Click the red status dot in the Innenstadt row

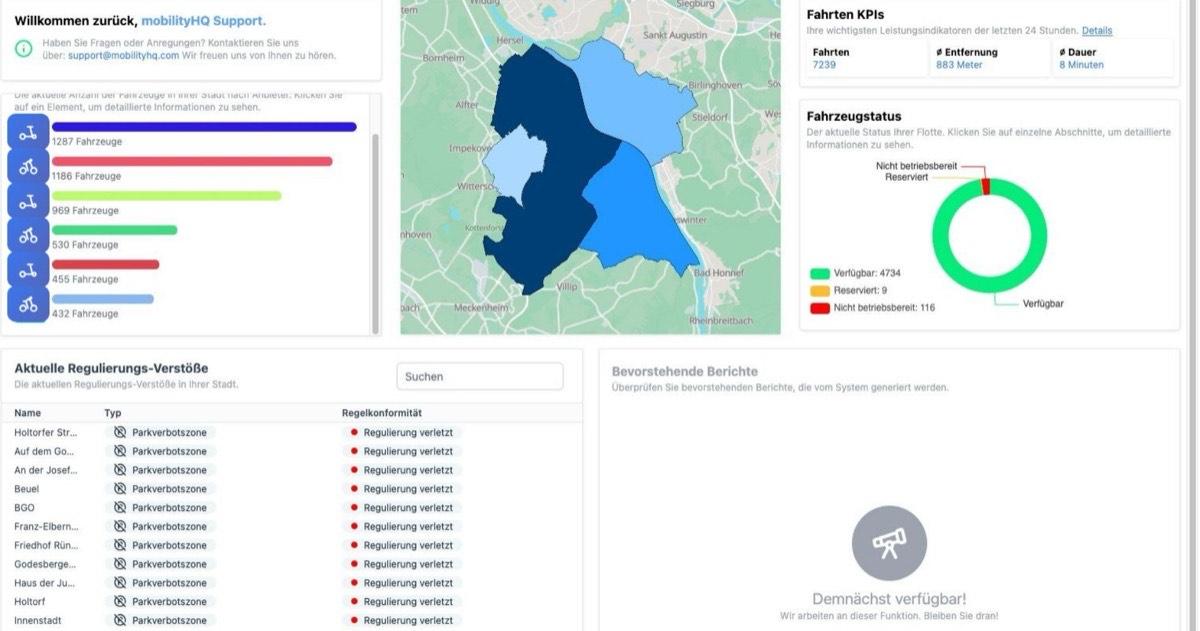click(x=354, y=621)
